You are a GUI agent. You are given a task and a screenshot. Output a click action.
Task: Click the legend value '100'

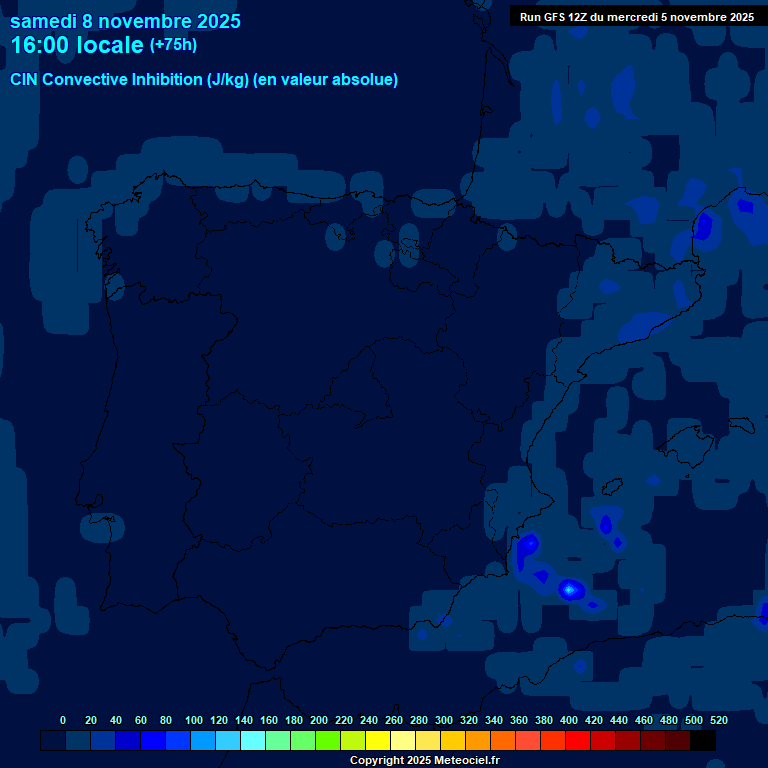(194, 720)
